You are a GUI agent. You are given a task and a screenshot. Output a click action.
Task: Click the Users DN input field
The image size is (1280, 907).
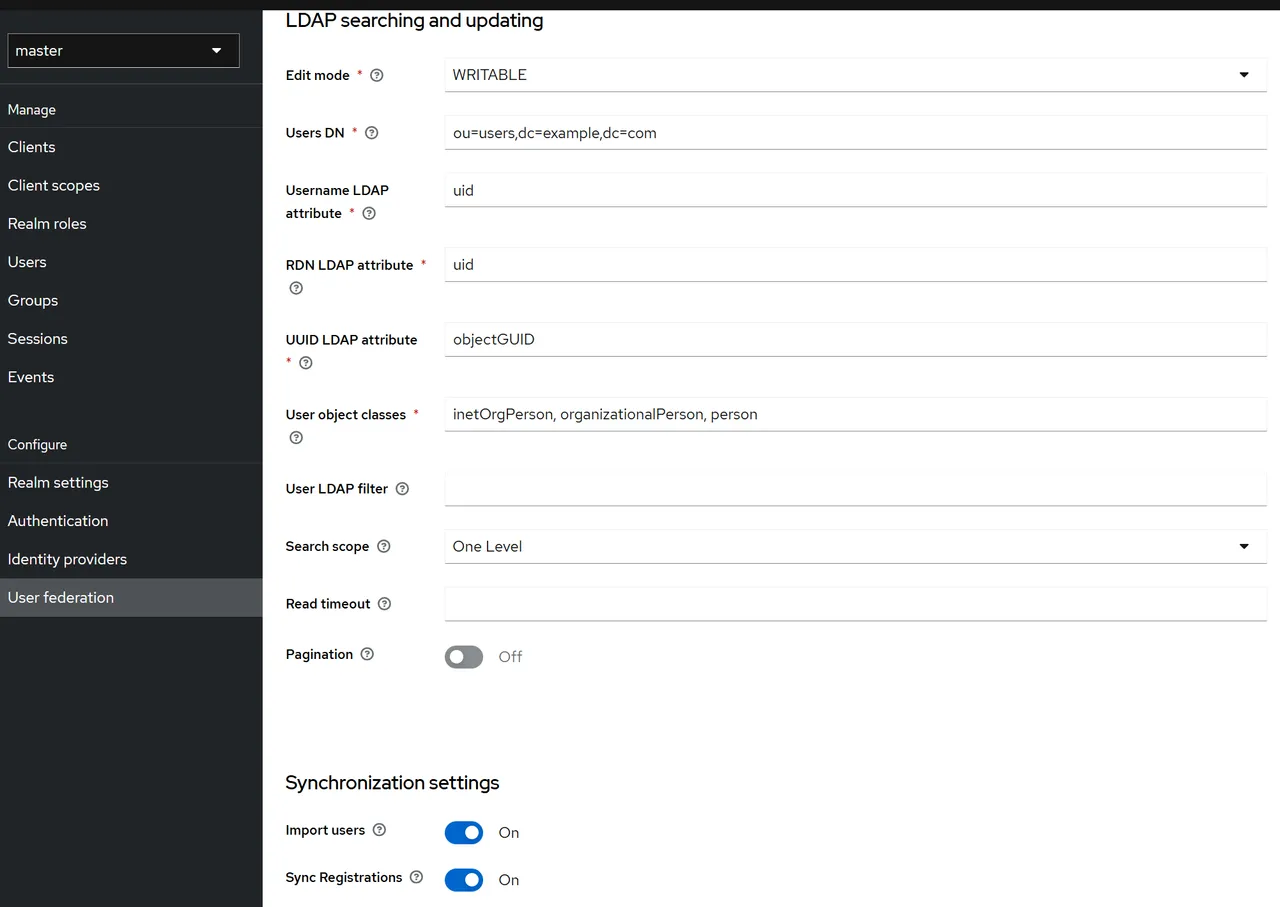(x=856, y=133)
